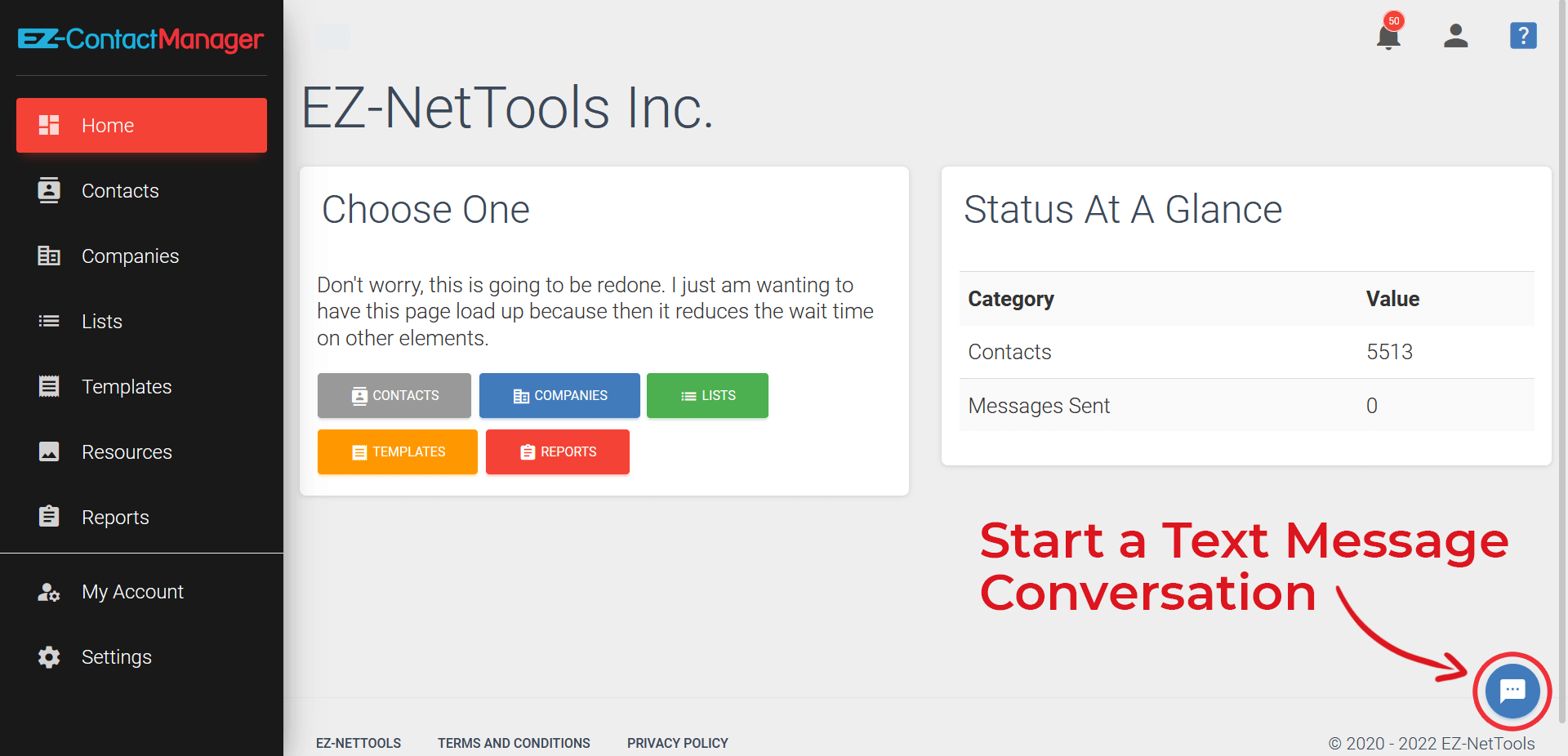Select the Contacts row label in status table
The image size is (1568, 756).
coord(1009,352)
